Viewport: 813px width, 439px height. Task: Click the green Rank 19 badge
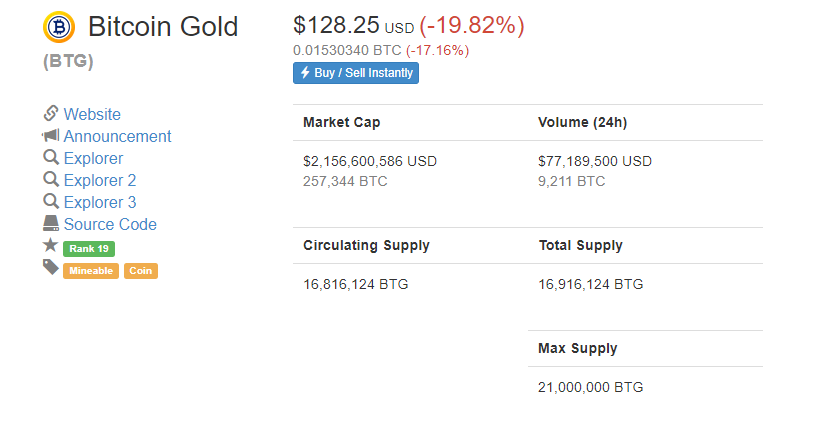[89, 249]
